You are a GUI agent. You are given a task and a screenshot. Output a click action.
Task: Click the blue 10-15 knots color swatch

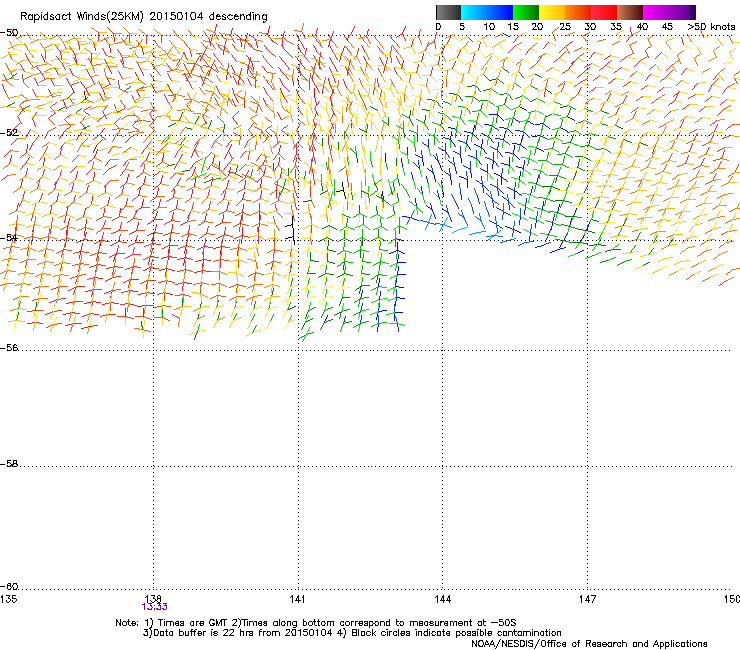tap(500, 12)
